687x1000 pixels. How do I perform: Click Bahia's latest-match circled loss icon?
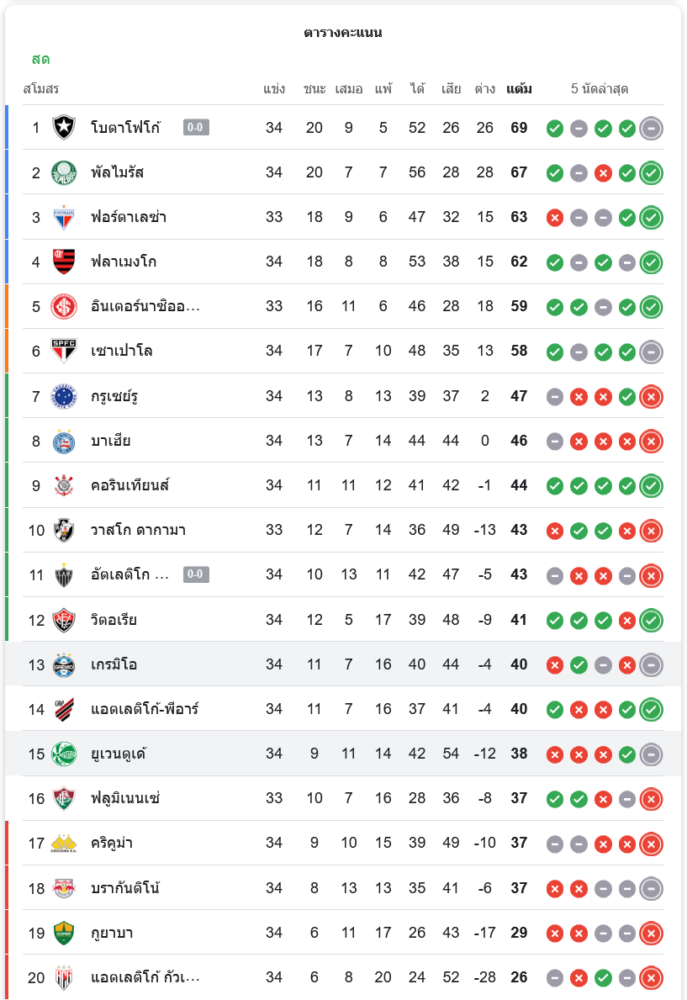[x=651, y=441]
